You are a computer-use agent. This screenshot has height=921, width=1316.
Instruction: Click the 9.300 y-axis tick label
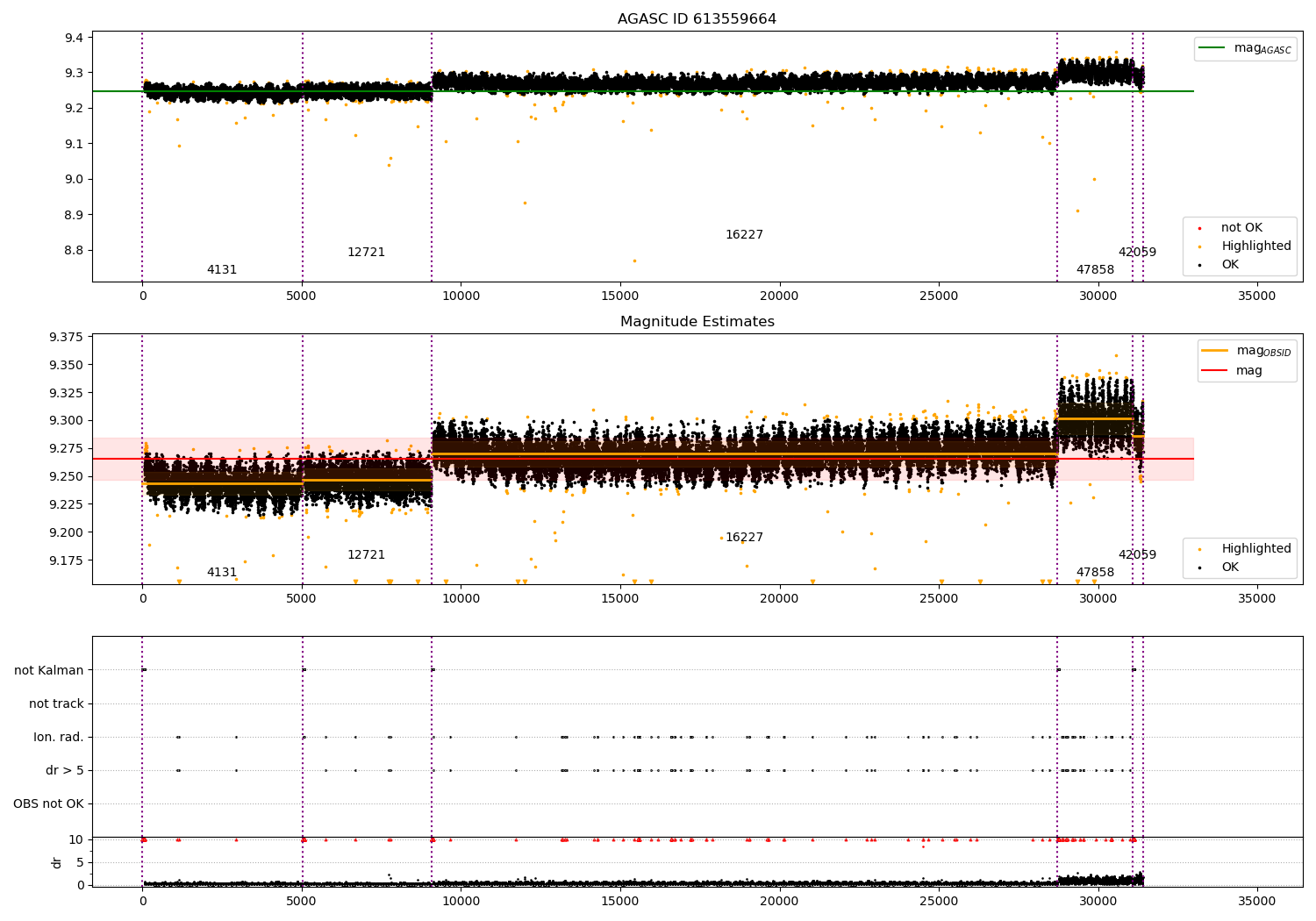(x=66, y=421)
